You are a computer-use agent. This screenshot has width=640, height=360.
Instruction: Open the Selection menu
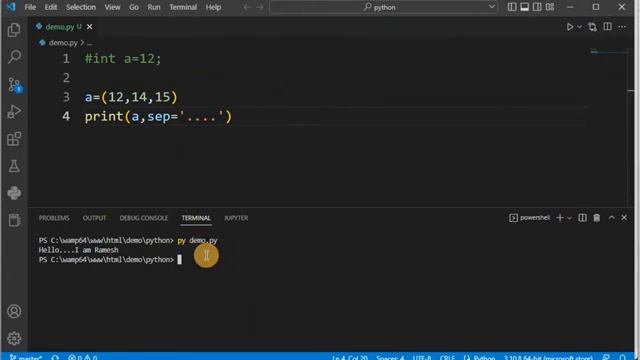pyautogui.click(x=81, y=7)
